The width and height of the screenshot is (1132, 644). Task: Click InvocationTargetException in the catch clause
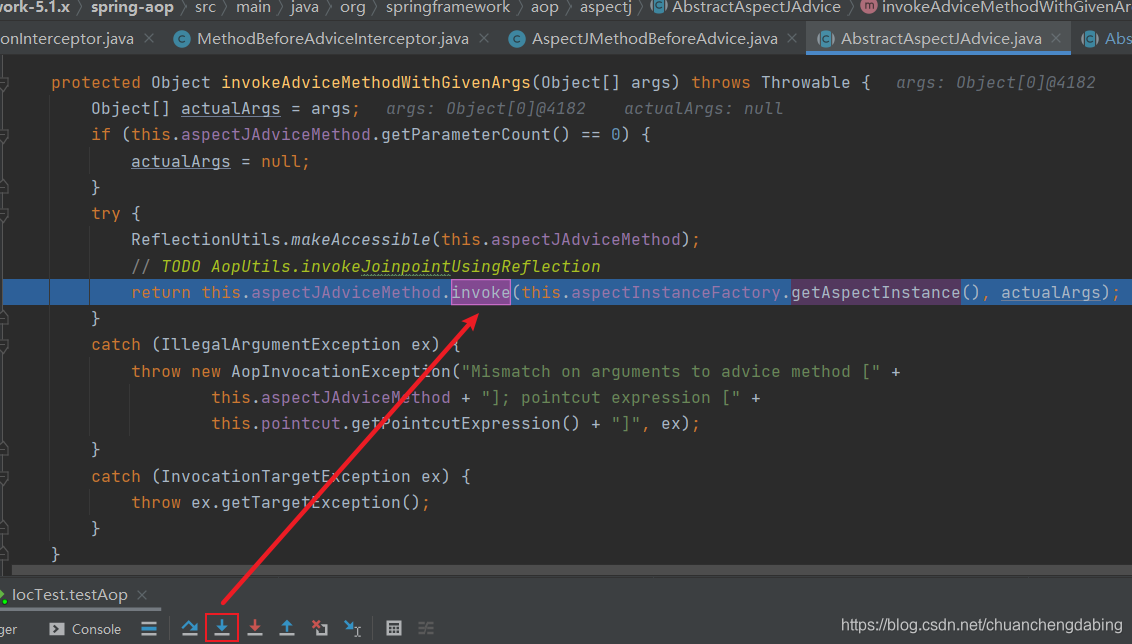coord(286,477)
